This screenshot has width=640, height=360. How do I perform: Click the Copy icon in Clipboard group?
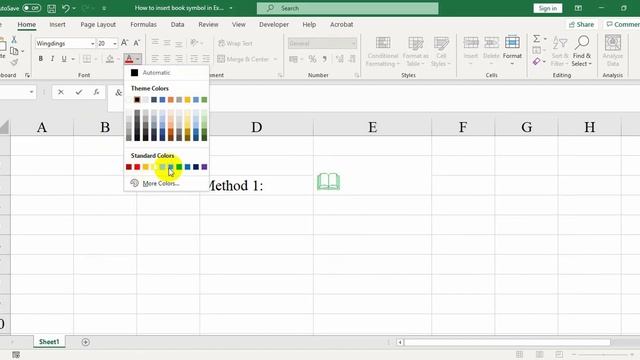pos(14,51)
